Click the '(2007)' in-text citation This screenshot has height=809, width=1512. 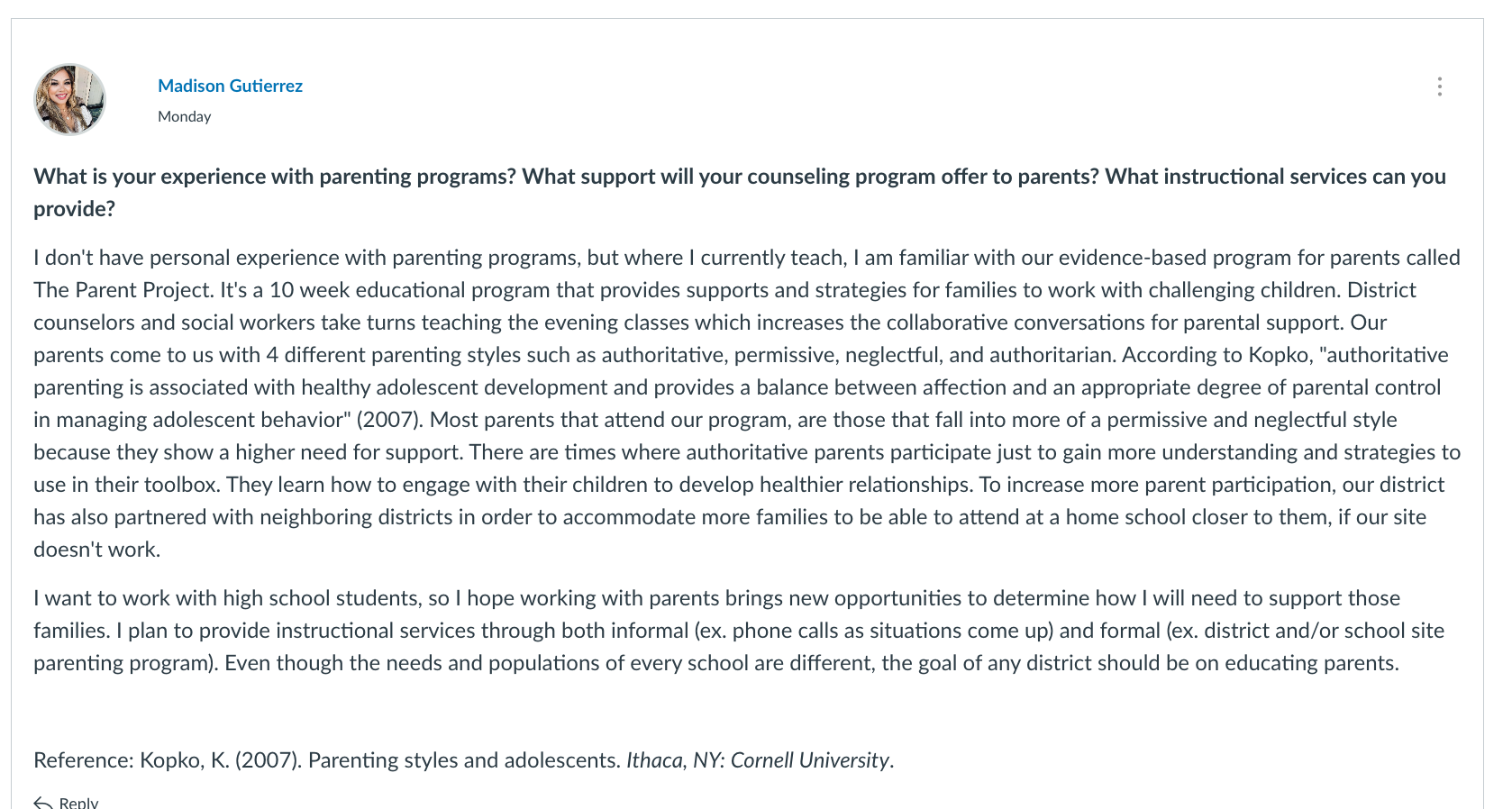pos(390,420)
